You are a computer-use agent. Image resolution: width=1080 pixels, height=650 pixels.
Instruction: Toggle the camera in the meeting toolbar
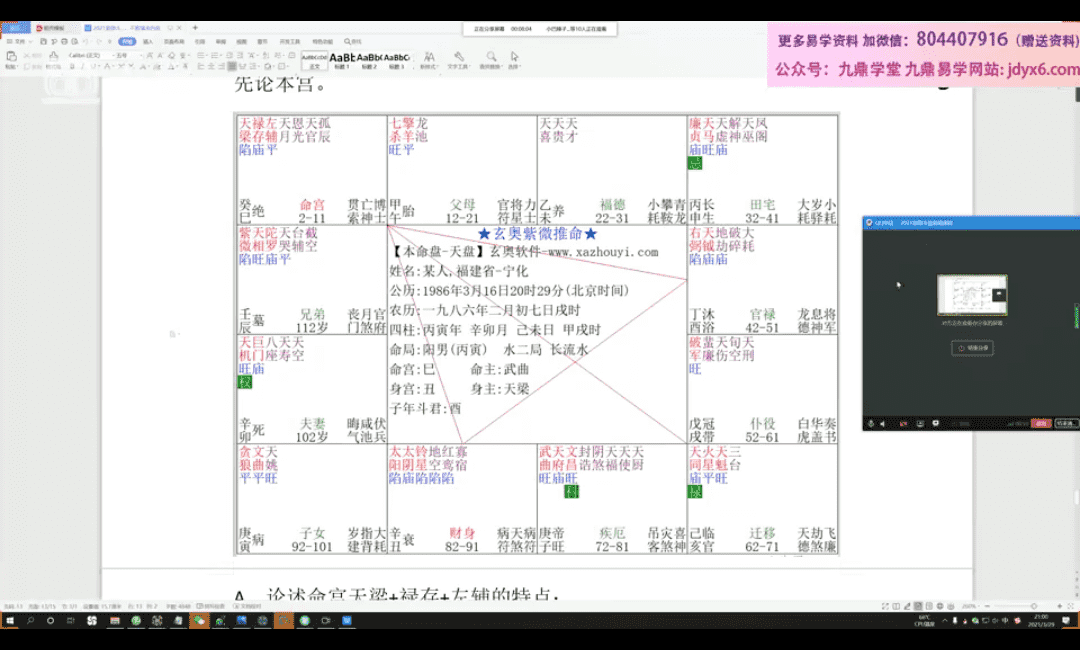point(905,423)
